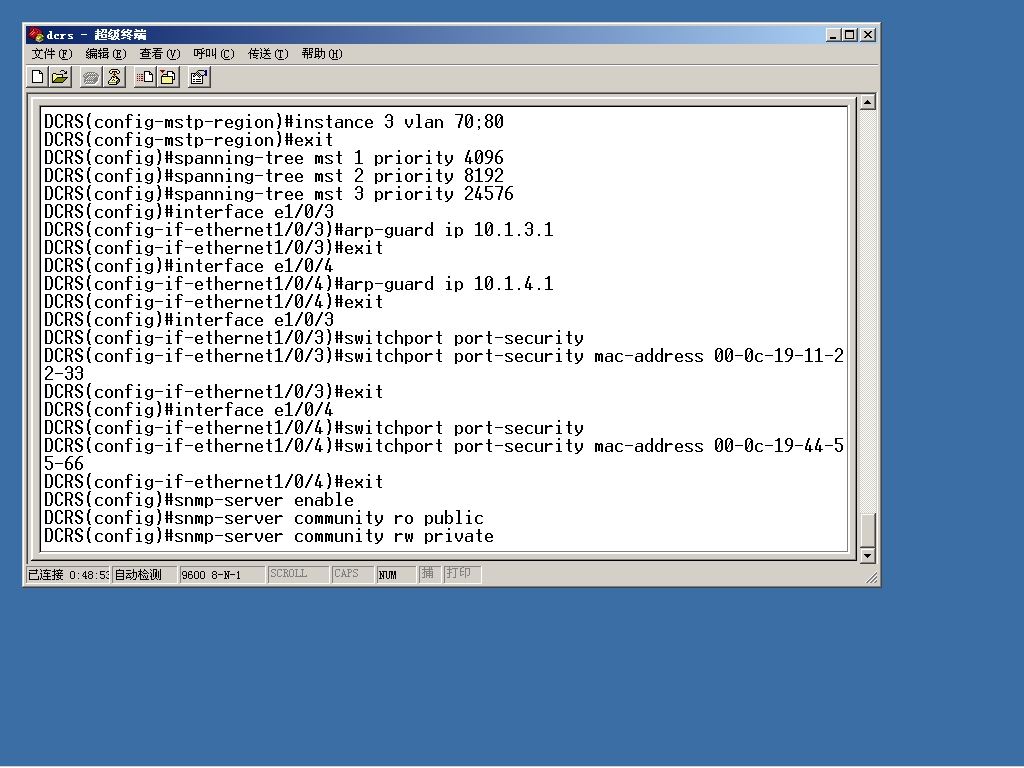This screenshot has width=1024, height=768.
Task: Click the mac-address 00-0c-19-44-5 line
Action: tap(444, 446)
